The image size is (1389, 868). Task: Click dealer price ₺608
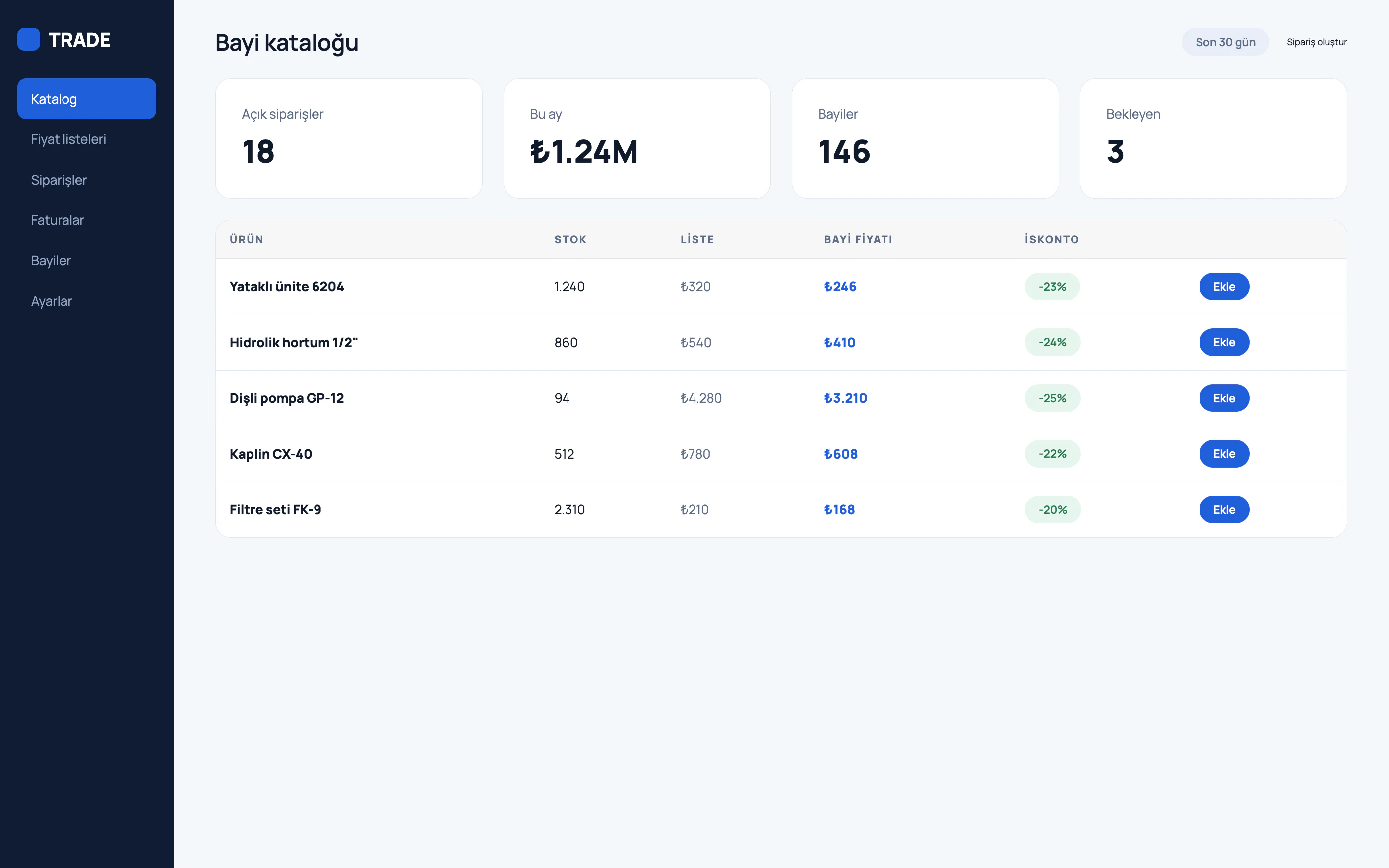pos(840,454)
